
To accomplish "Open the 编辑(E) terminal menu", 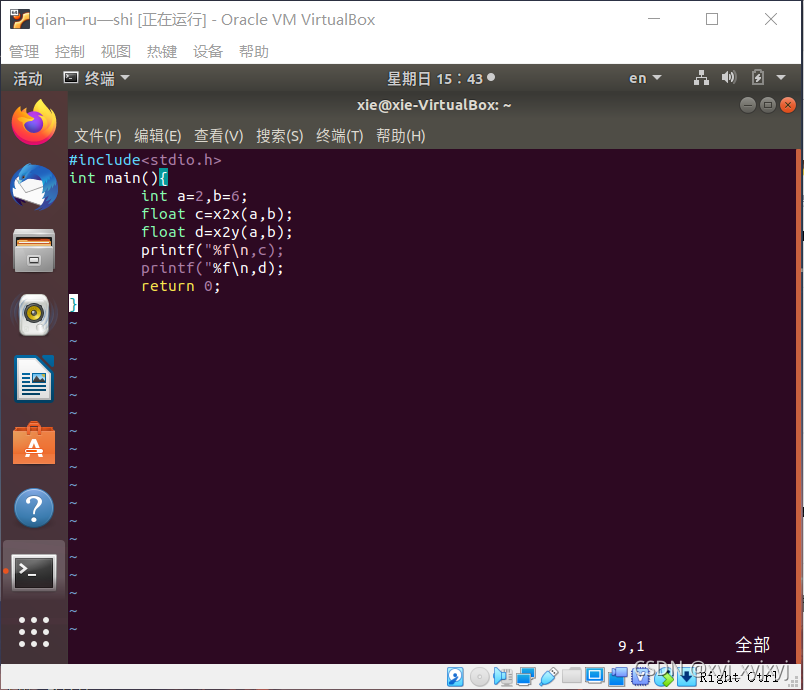I will (x=158, y=136).
